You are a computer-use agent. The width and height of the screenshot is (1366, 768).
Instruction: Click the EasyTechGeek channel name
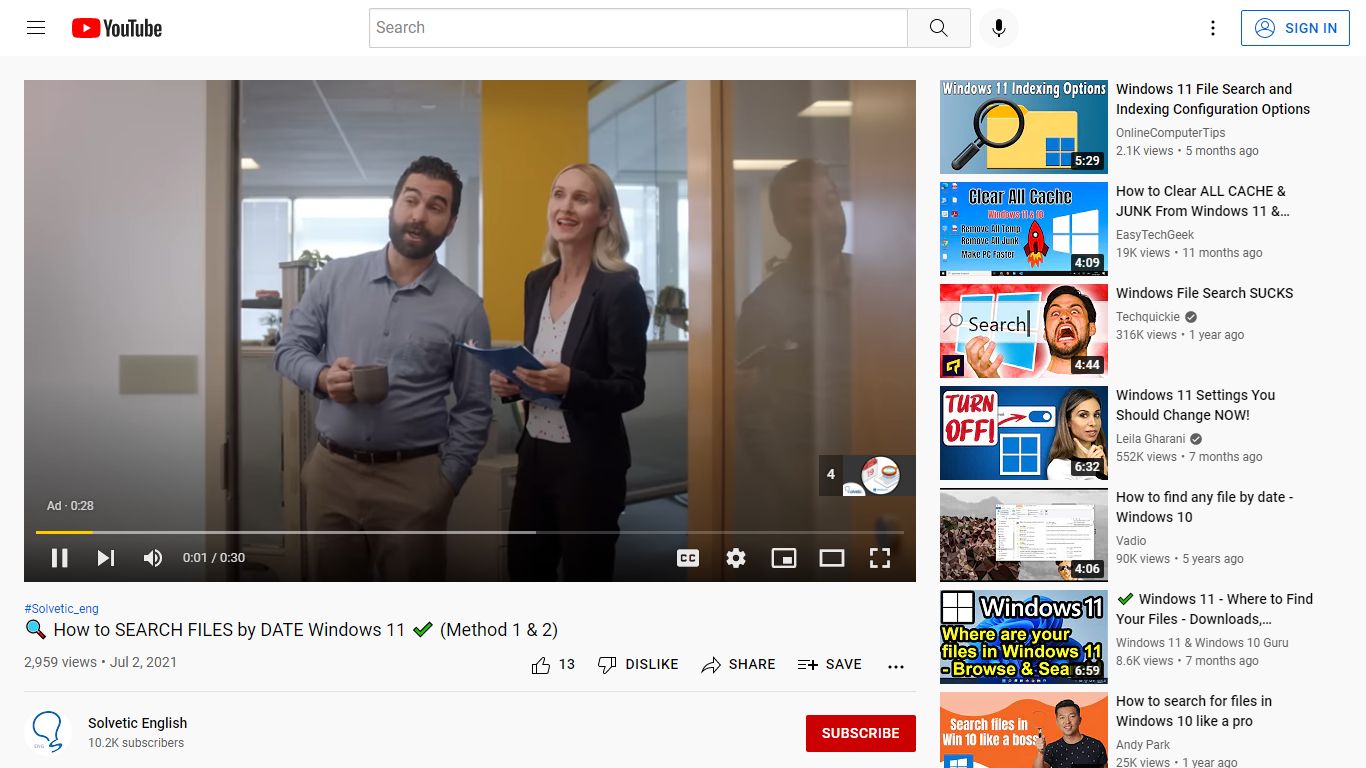click(x=1155, y=235)
